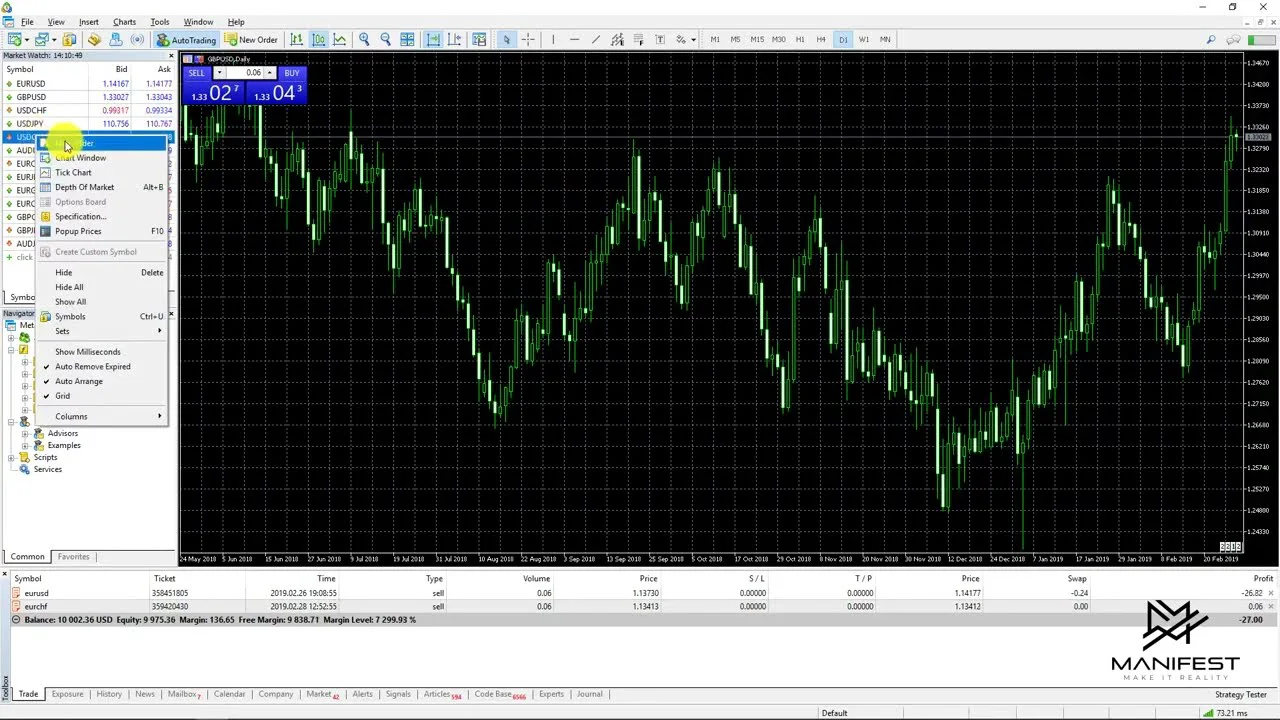Toggle the Grid option off
1280x720 pixels.
(62, 396)
